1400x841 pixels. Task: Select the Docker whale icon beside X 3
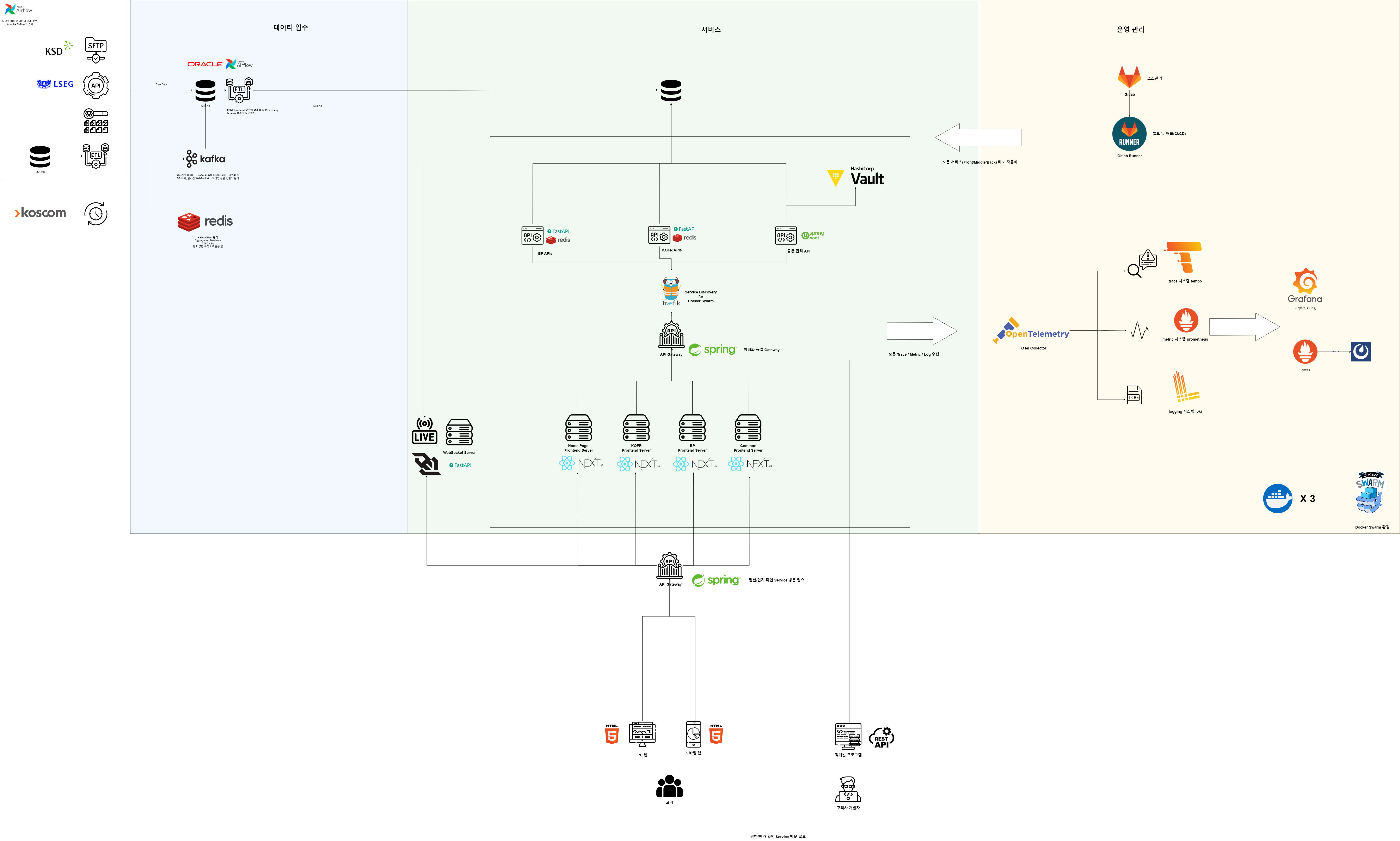coord(1278,499)
